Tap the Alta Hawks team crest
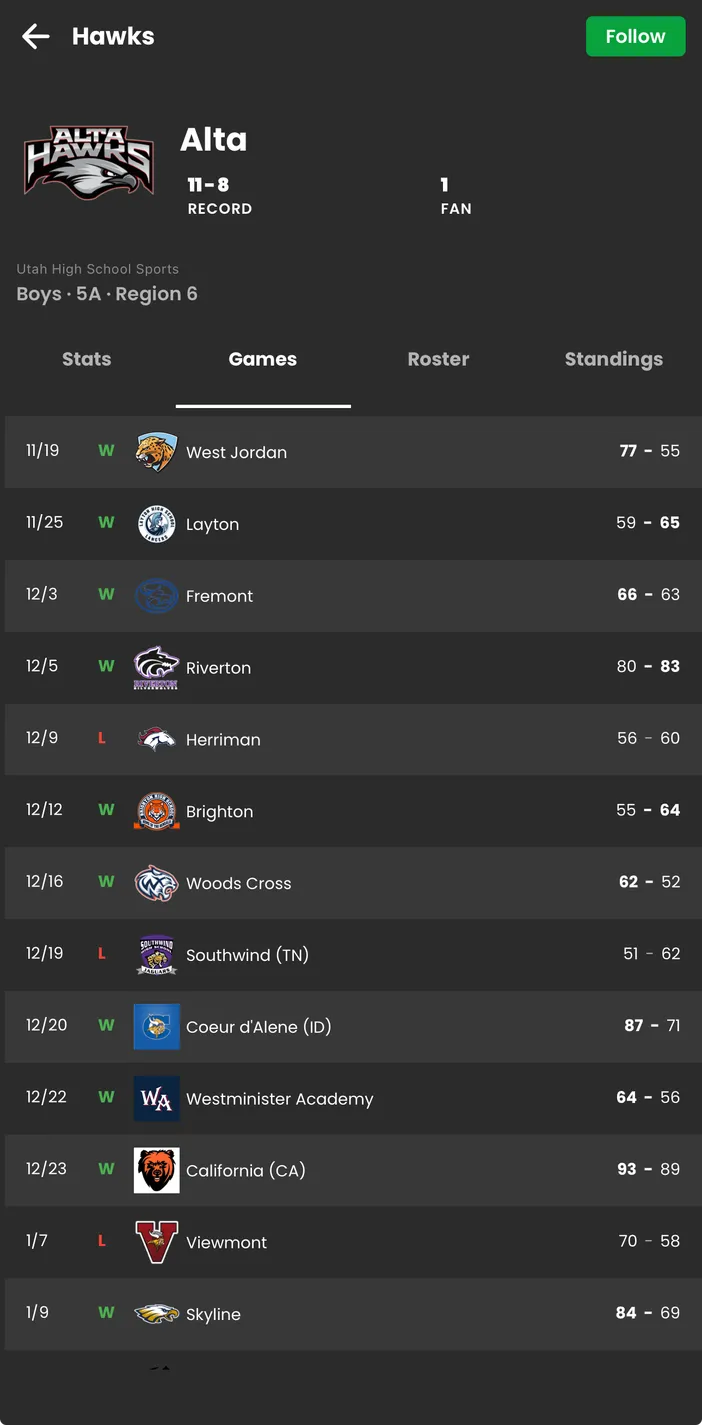The width and height of the screenshot is (702, 1425). point(89,162)
